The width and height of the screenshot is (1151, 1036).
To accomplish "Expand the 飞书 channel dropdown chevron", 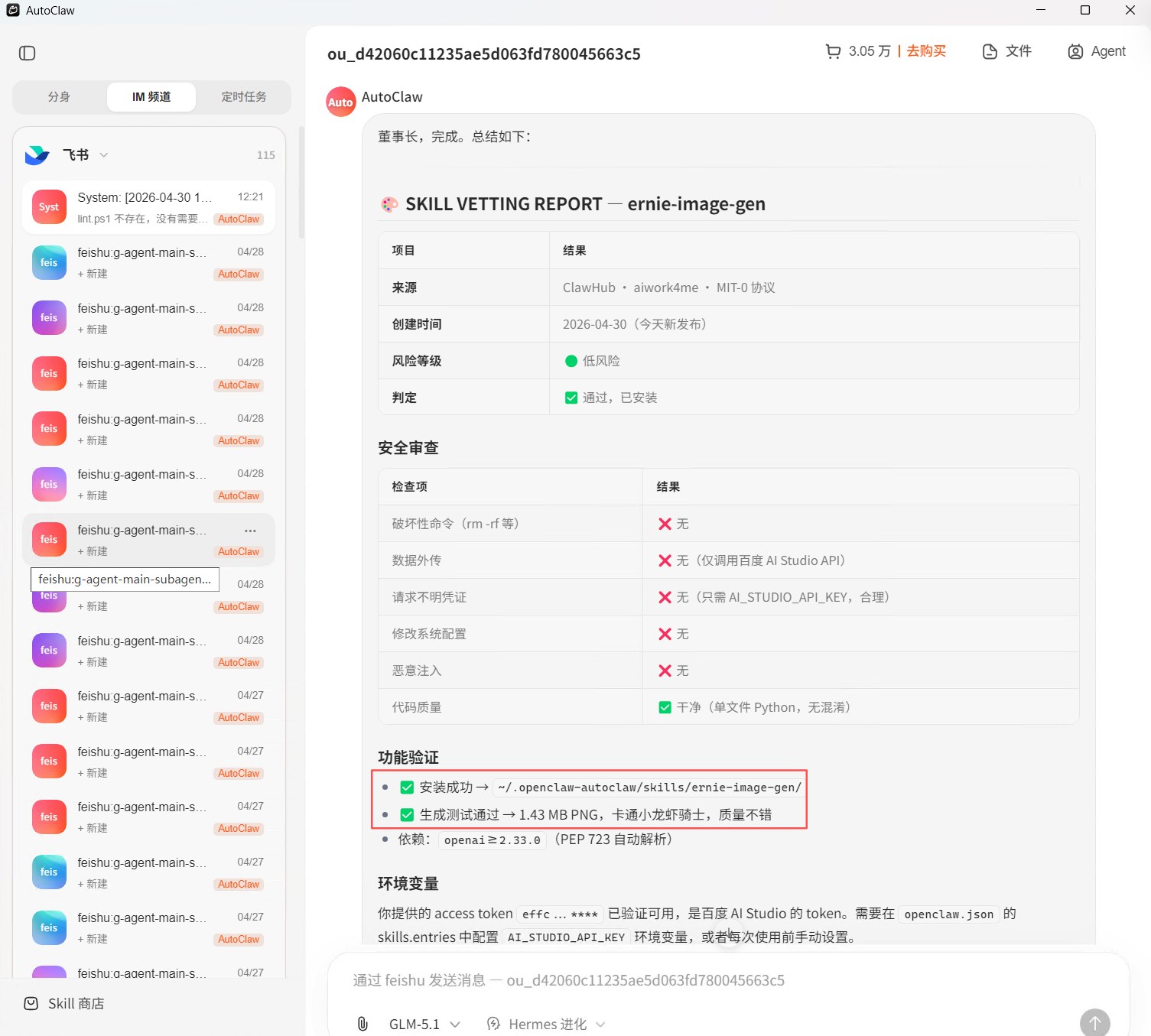I will (x=104, y=155).
